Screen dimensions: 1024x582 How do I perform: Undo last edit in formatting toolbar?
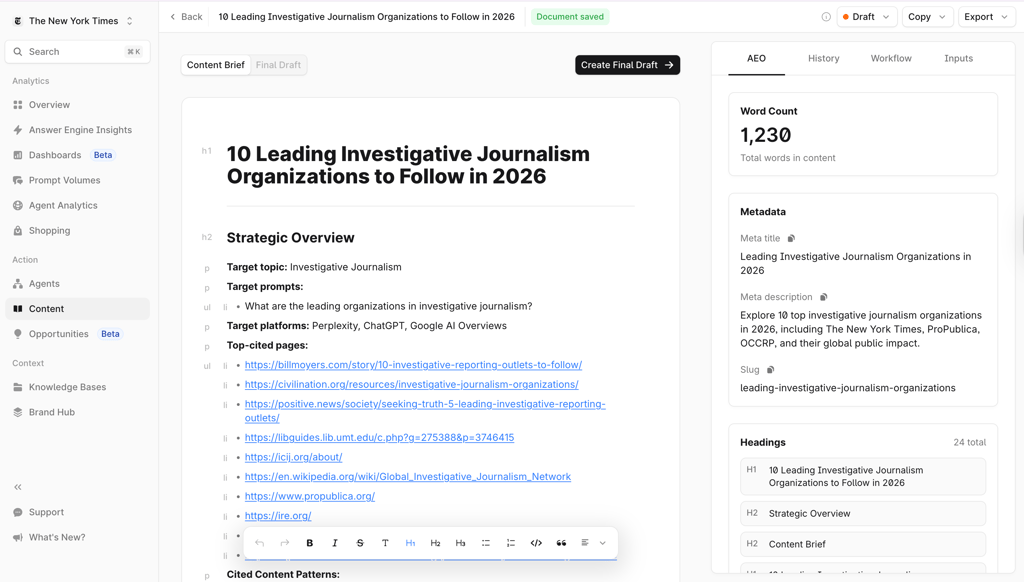[260, 543]
